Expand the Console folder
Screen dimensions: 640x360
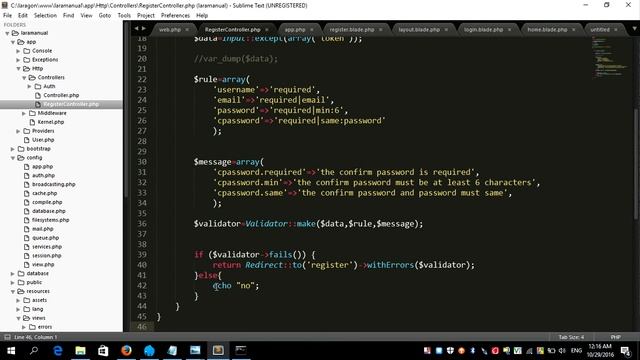pyautogui.click(x=18, y=51)
